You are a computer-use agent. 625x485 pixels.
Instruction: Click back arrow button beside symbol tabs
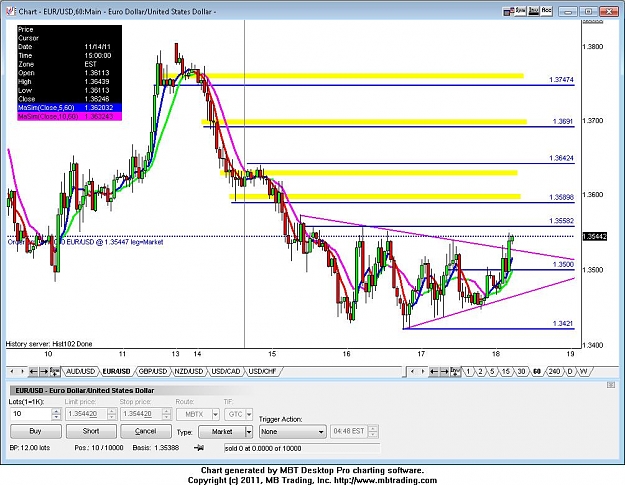(x=33, y=371)
